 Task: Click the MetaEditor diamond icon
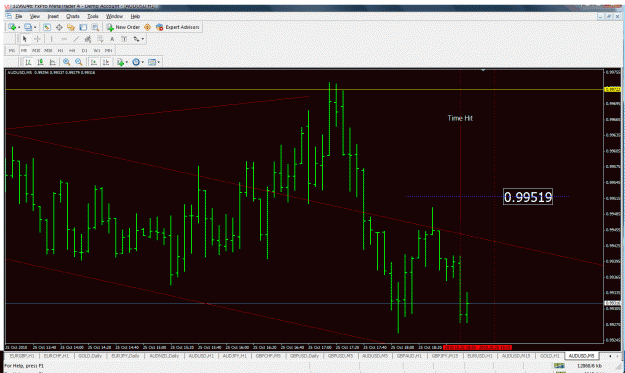pos(147,27)
